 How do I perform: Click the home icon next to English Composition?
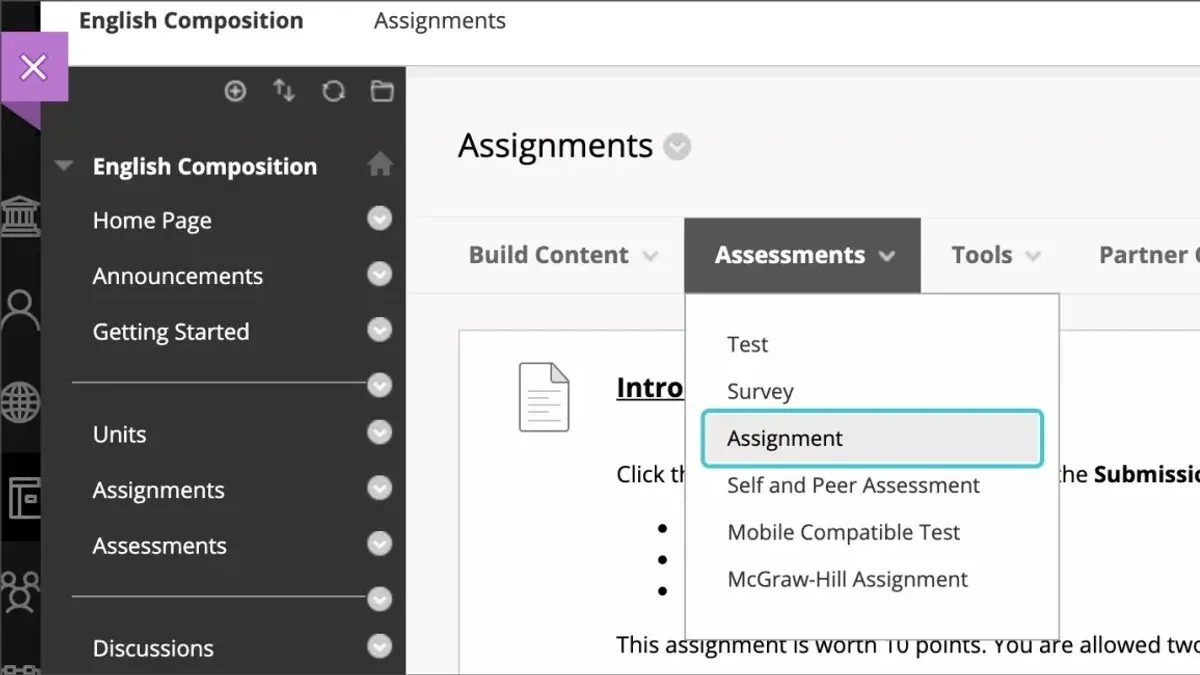(x=380, y=165)
